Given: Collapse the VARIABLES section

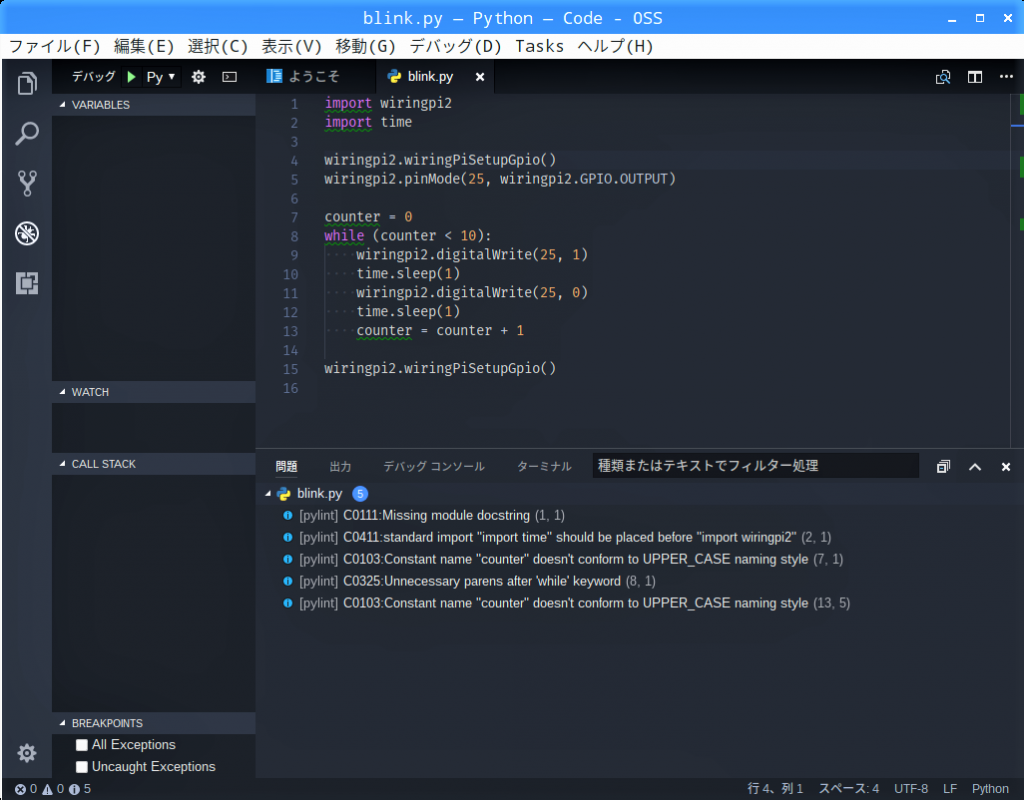Looking at the screenshot, I should [x=153, y=104].
